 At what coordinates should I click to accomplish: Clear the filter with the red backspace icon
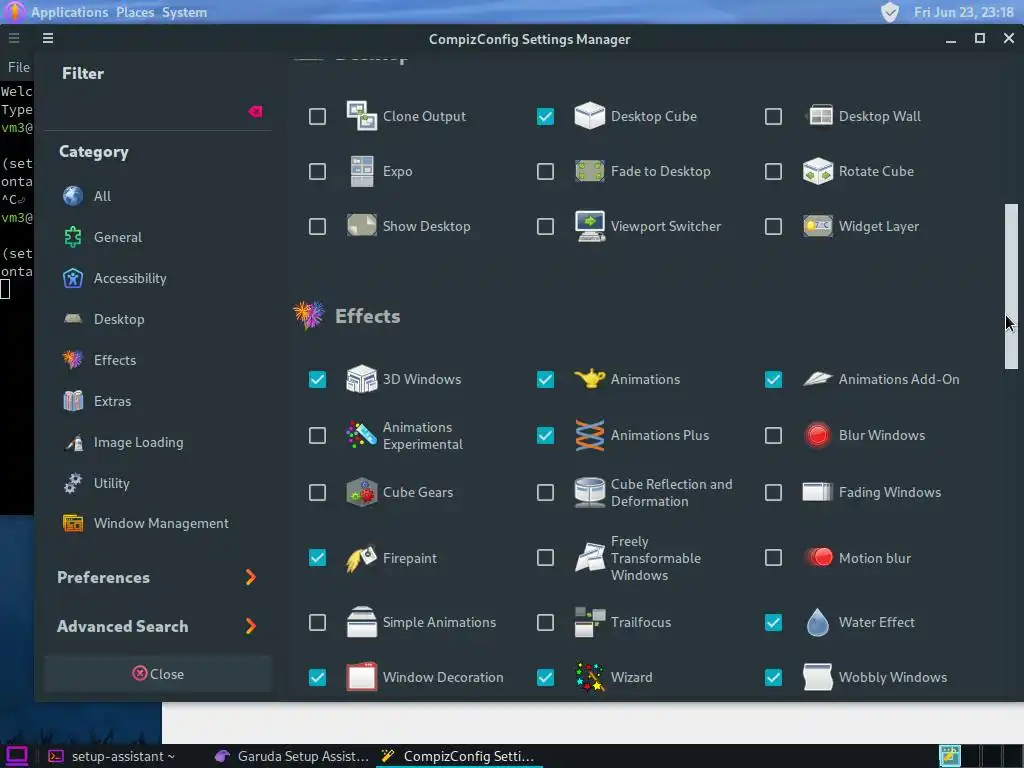255,112
